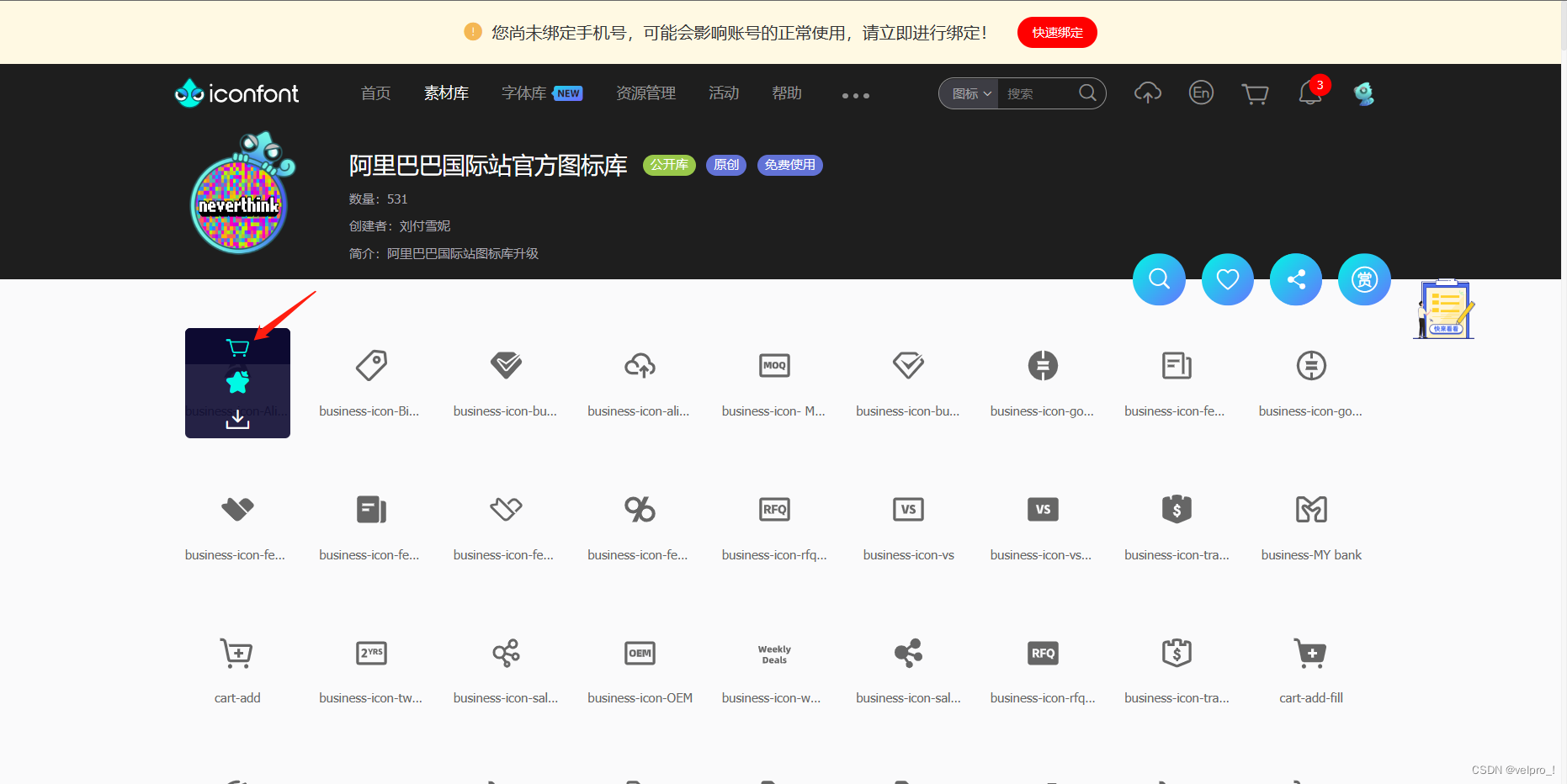Screen dimensions: 1567x784
Task: Open notifications bell with 3 badge
Action: tap(1310, 93)
